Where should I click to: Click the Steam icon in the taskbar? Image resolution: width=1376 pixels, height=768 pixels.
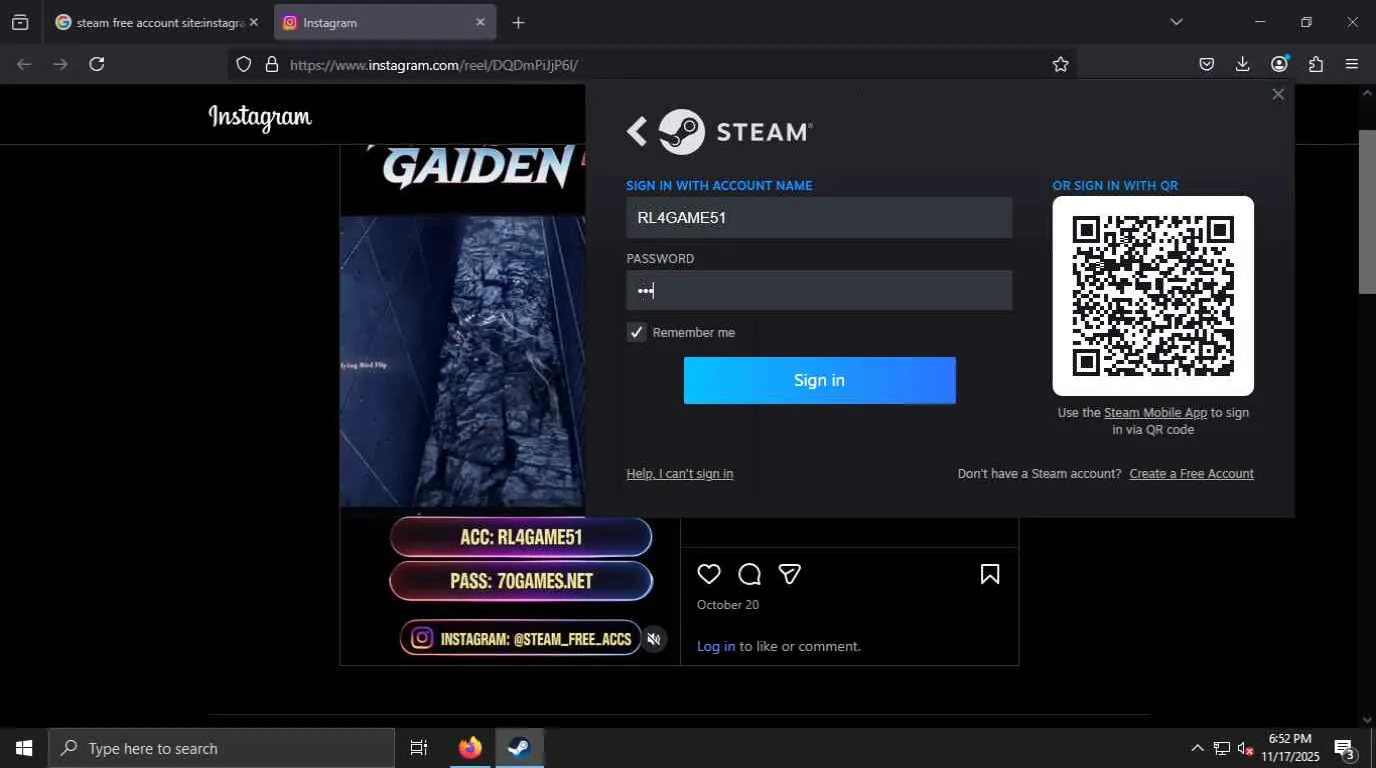[519, 748]
